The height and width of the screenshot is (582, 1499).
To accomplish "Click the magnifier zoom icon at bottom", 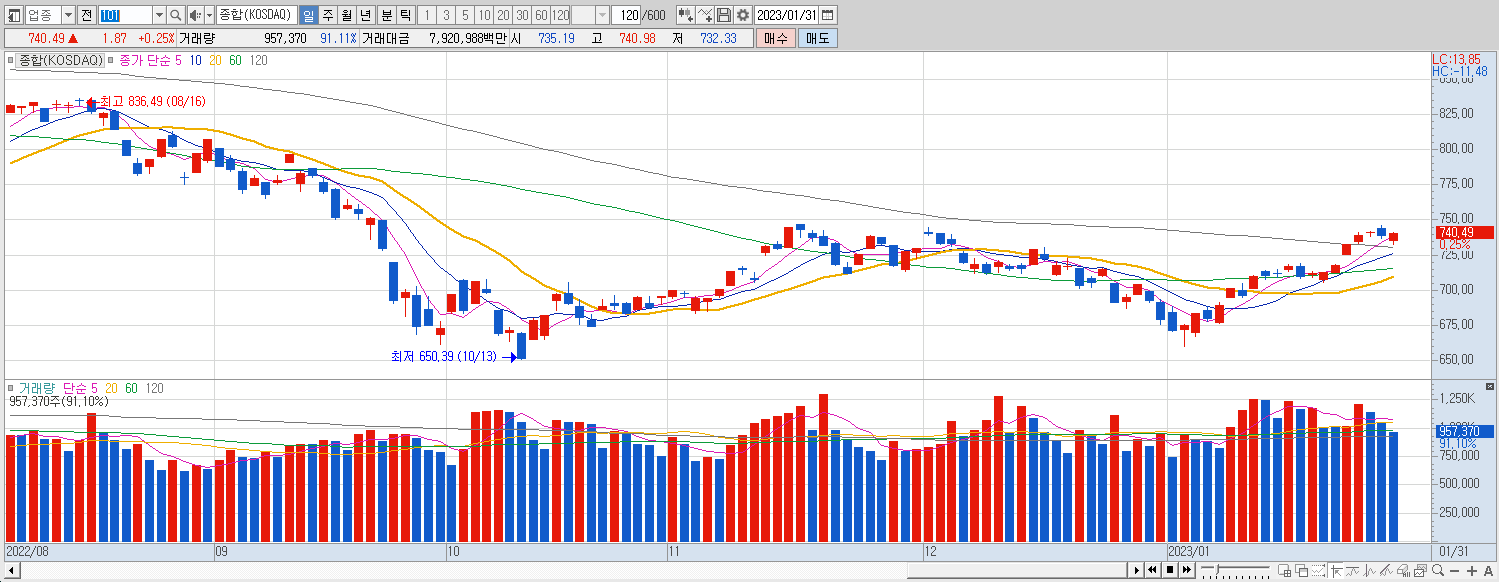I will pyautogui.click(x=1438, y=571).
